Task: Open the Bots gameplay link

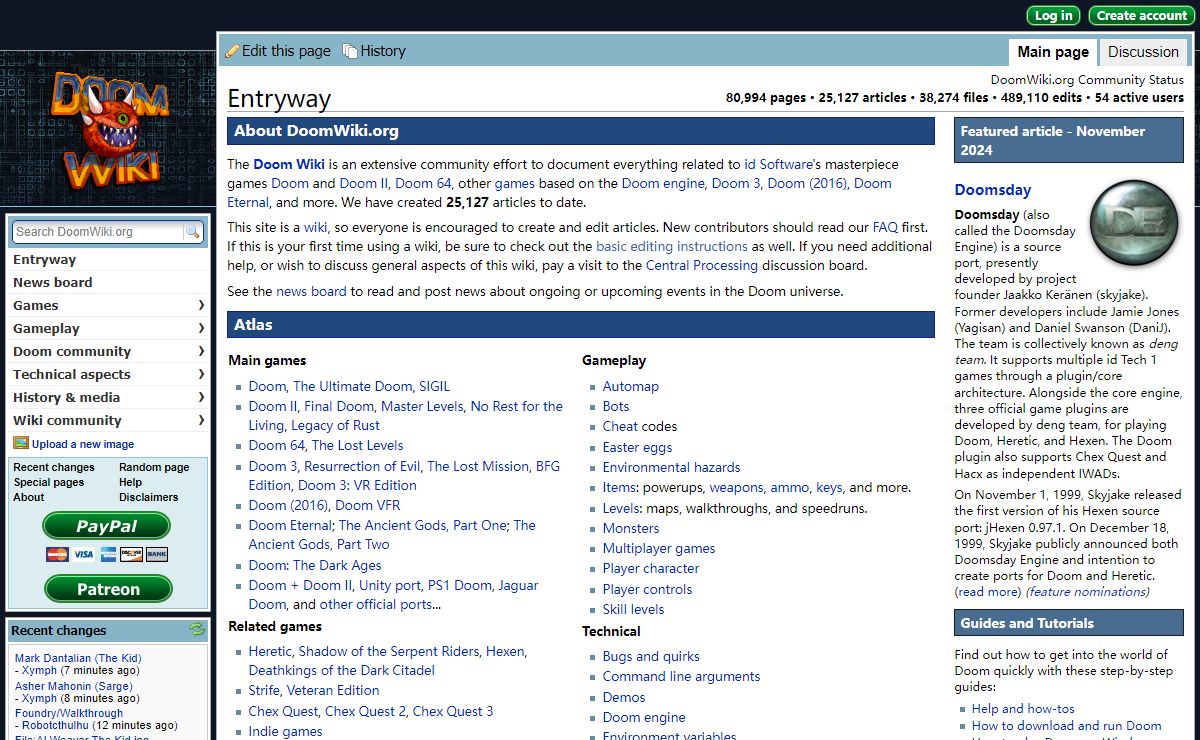Action: click(616, 406)
